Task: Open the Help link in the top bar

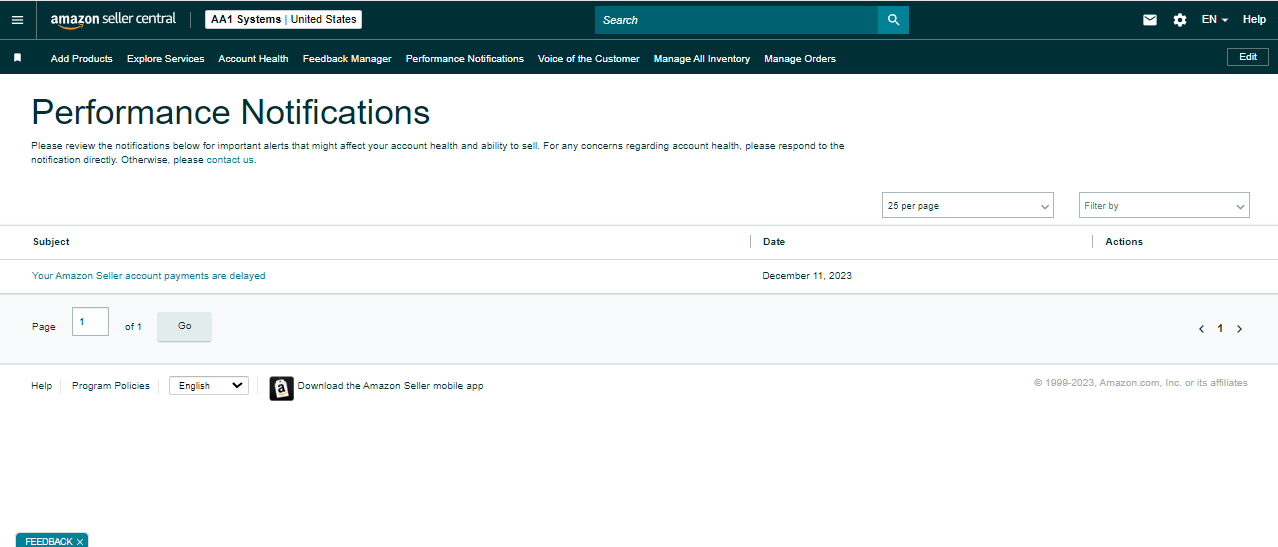Action: tap(1254, 20)
